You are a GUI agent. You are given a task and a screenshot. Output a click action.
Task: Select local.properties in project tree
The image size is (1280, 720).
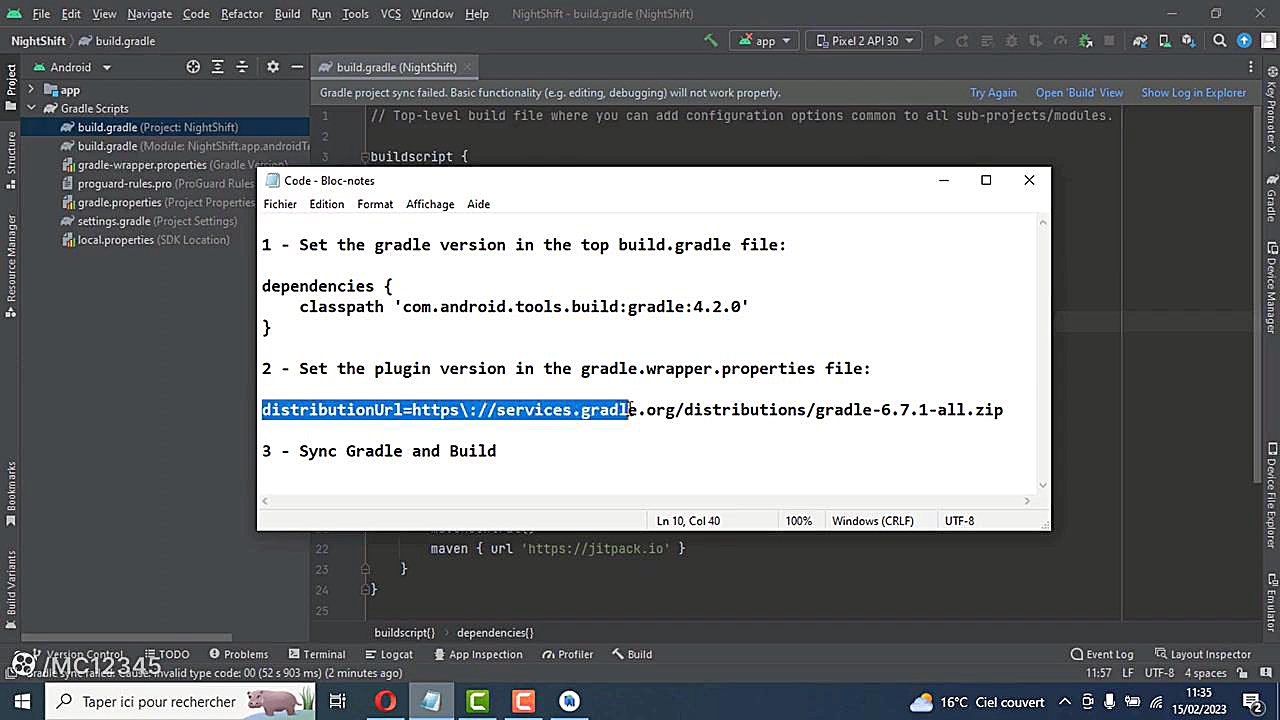coord(146,240)
